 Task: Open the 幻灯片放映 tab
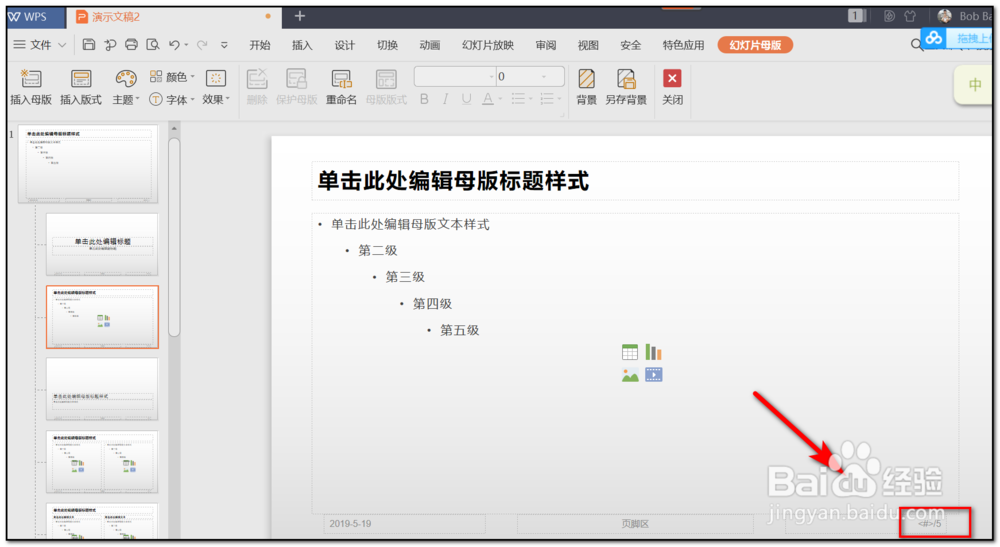tap(488, 45)
